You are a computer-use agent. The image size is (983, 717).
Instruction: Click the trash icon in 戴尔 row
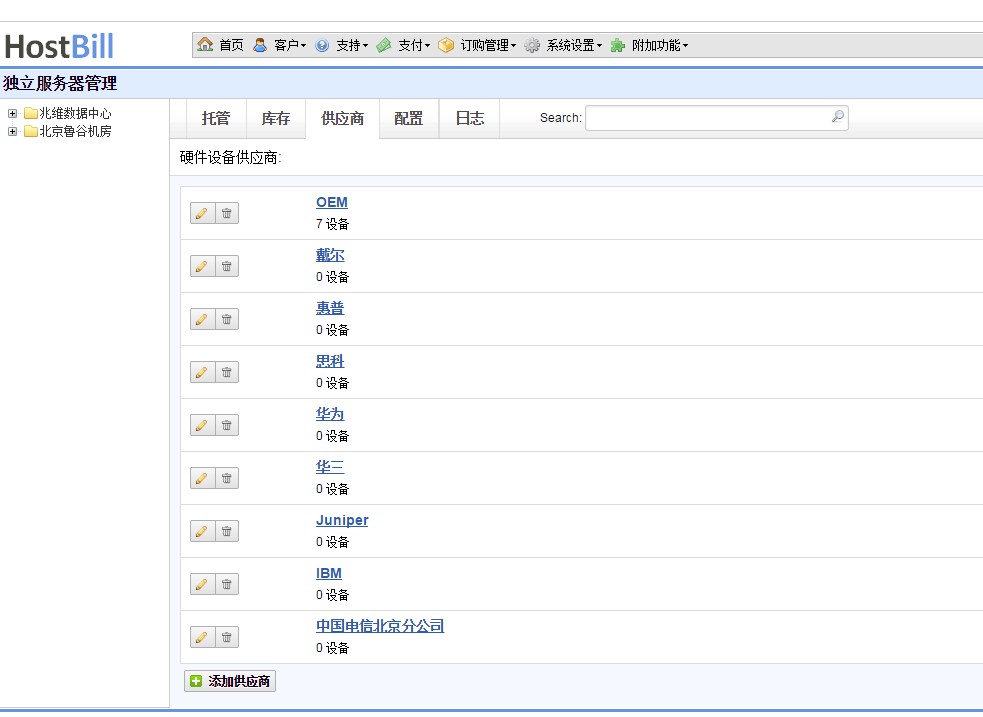[227, 266]
